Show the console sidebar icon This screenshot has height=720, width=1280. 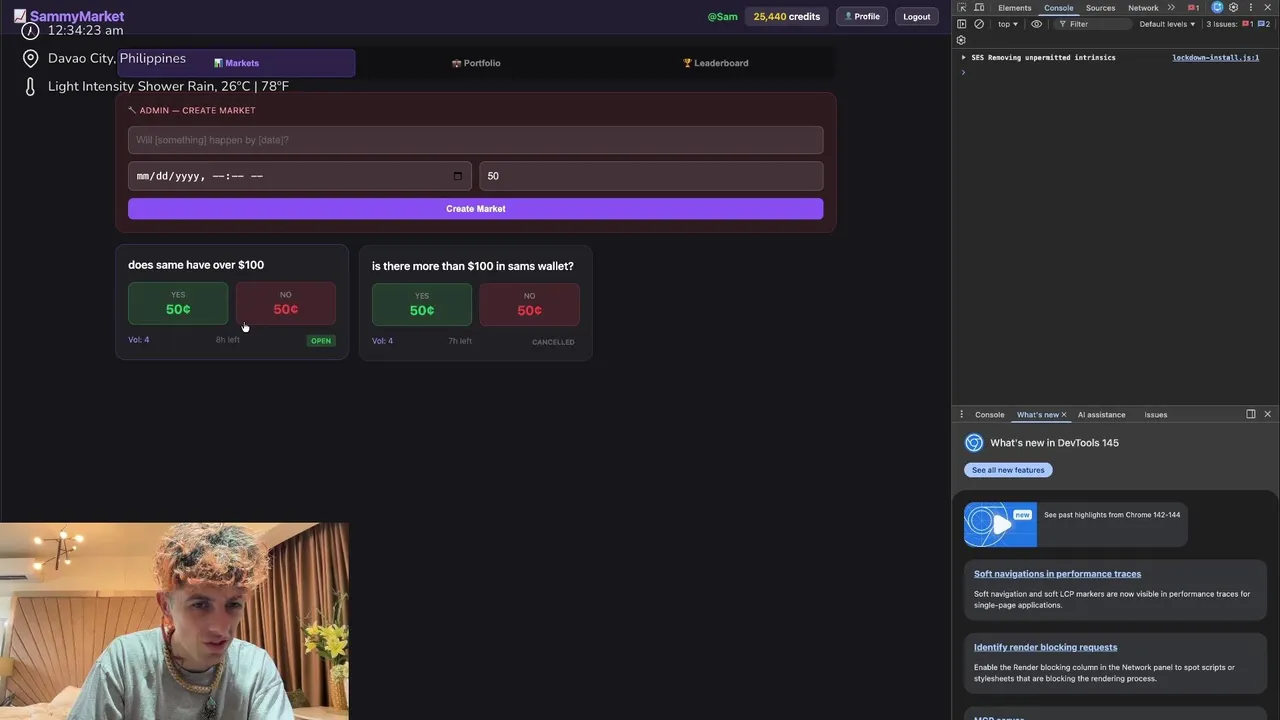tap(962, 24)
